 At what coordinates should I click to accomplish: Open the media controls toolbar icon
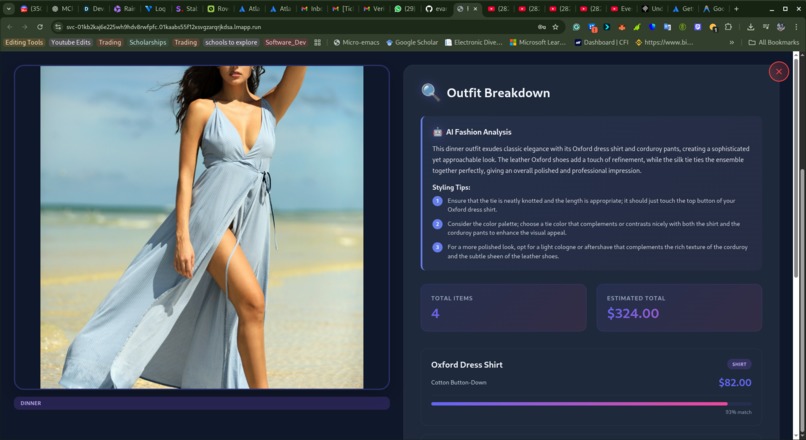(765, 27)
